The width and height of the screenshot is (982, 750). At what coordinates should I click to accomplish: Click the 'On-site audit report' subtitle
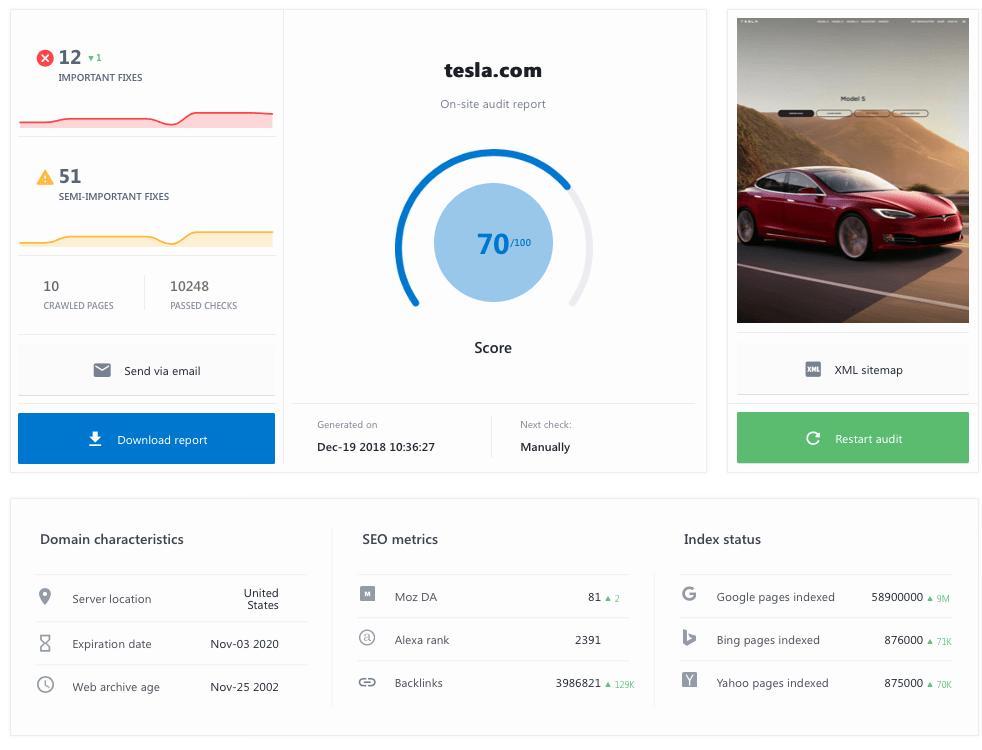(493, 104)
